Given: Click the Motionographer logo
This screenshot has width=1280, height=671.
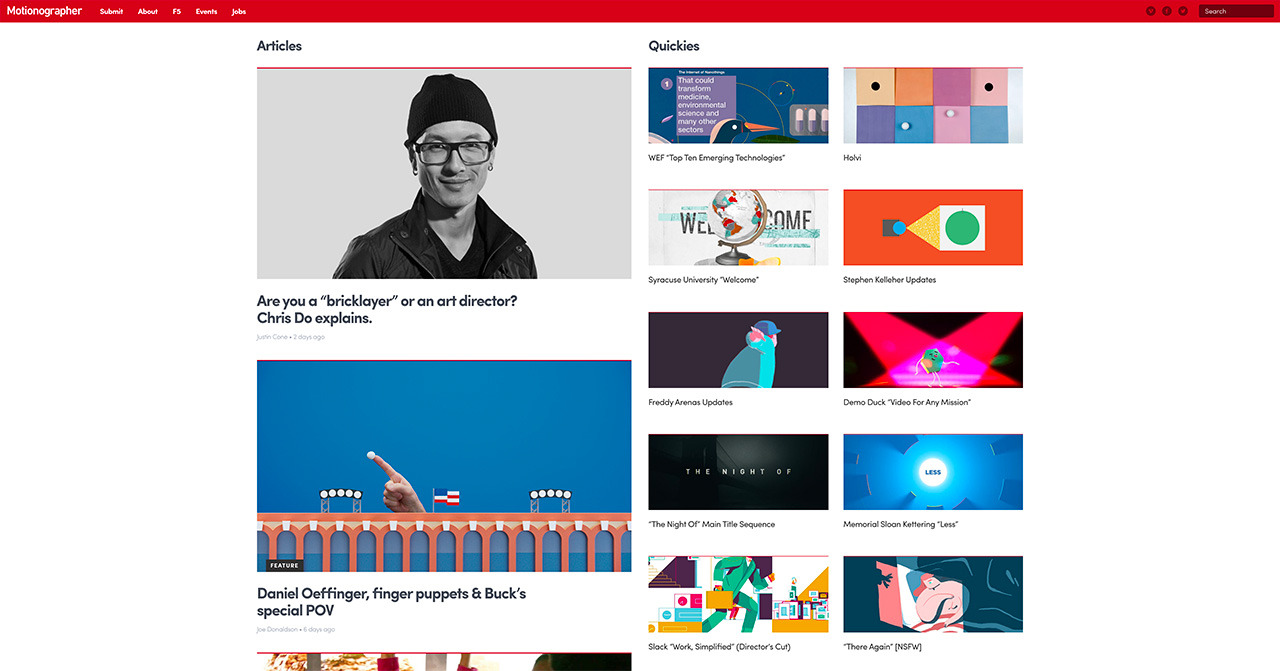Looking at the screenshot, I should (43, 11).
